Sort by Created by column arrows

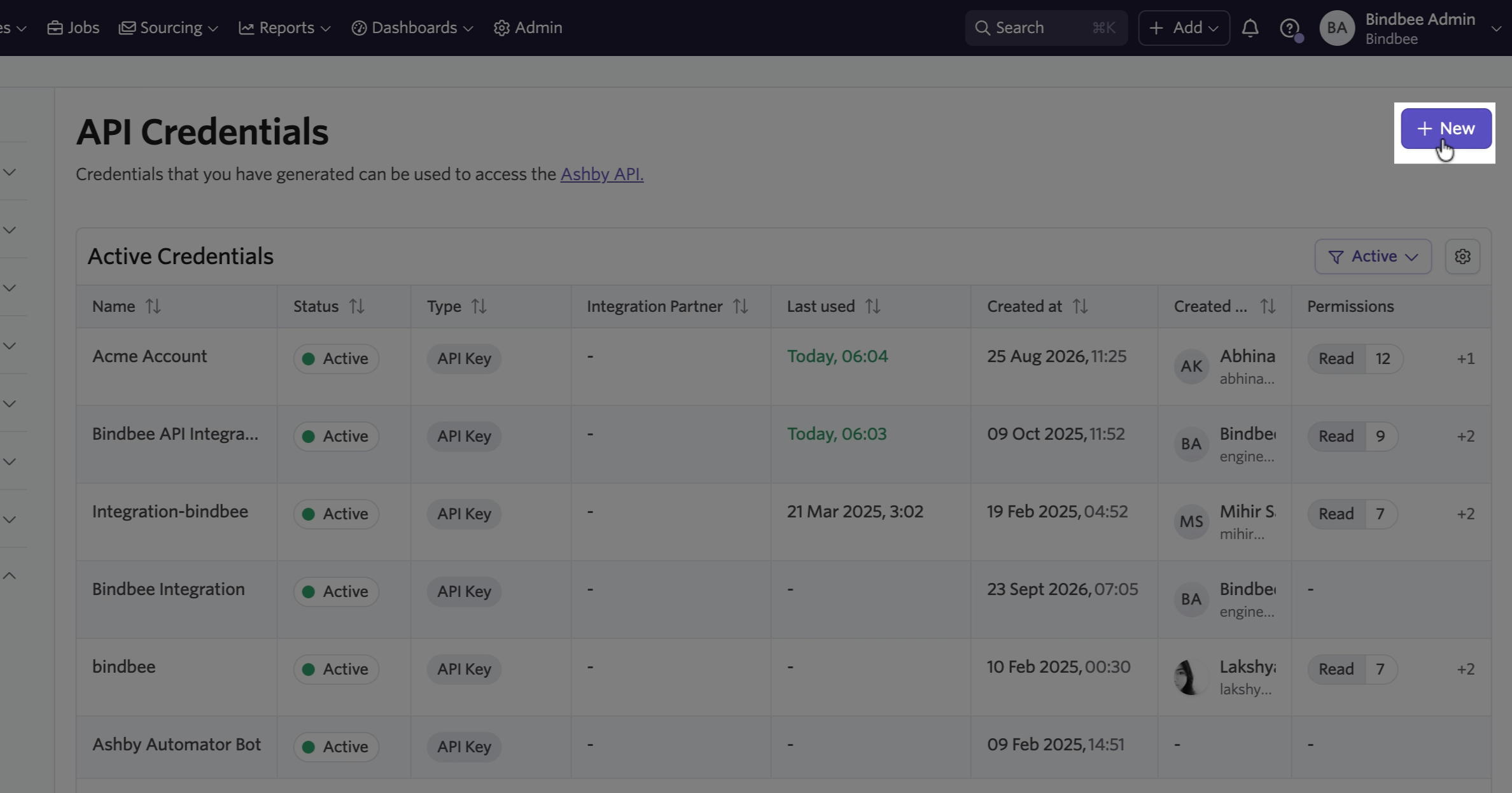coord(1268,306)
